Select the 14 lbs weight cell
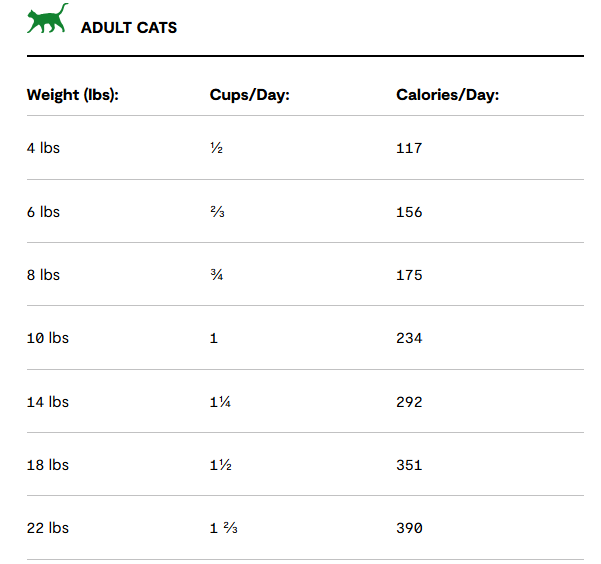This screenshot has width=601, height=564. 48,402
